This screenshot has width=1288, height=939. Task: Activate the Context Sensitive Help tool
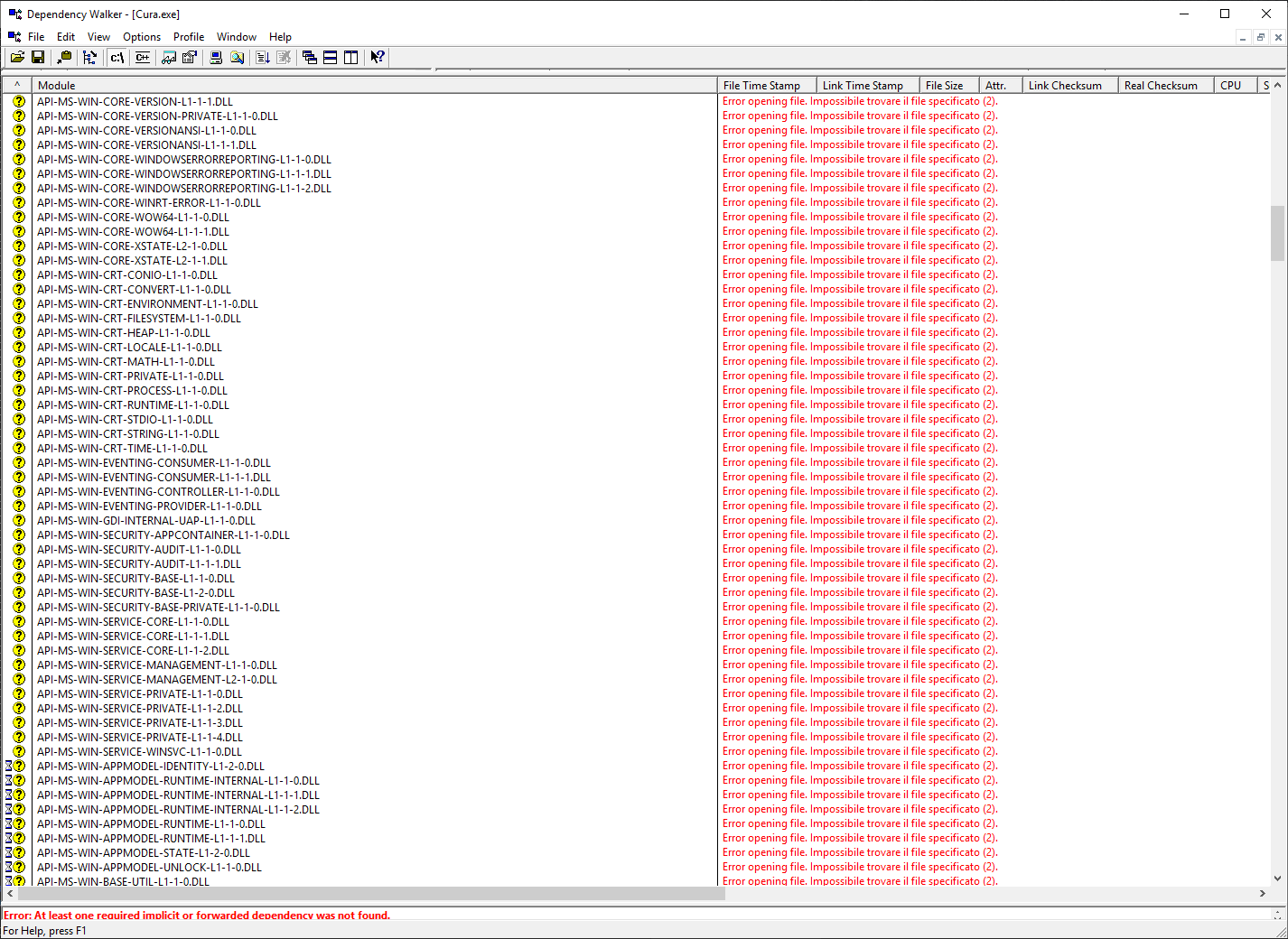(377, 57)
